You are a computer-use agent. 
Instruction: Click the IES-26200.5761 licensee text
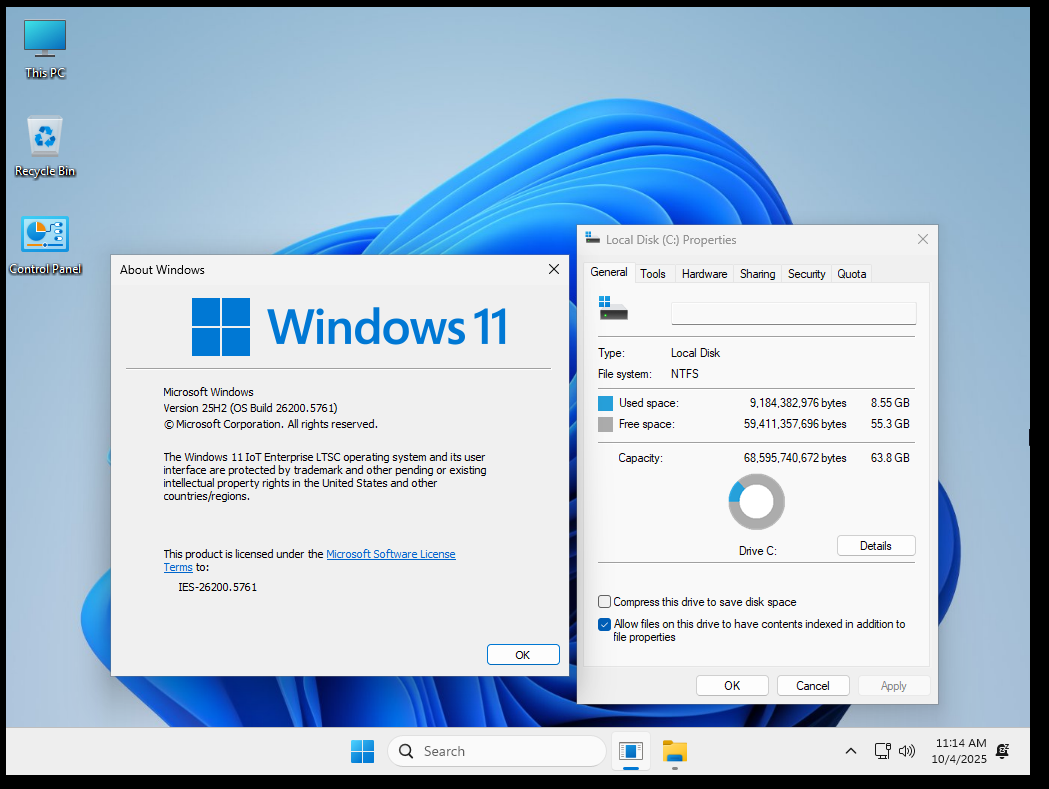coord(217,587)
